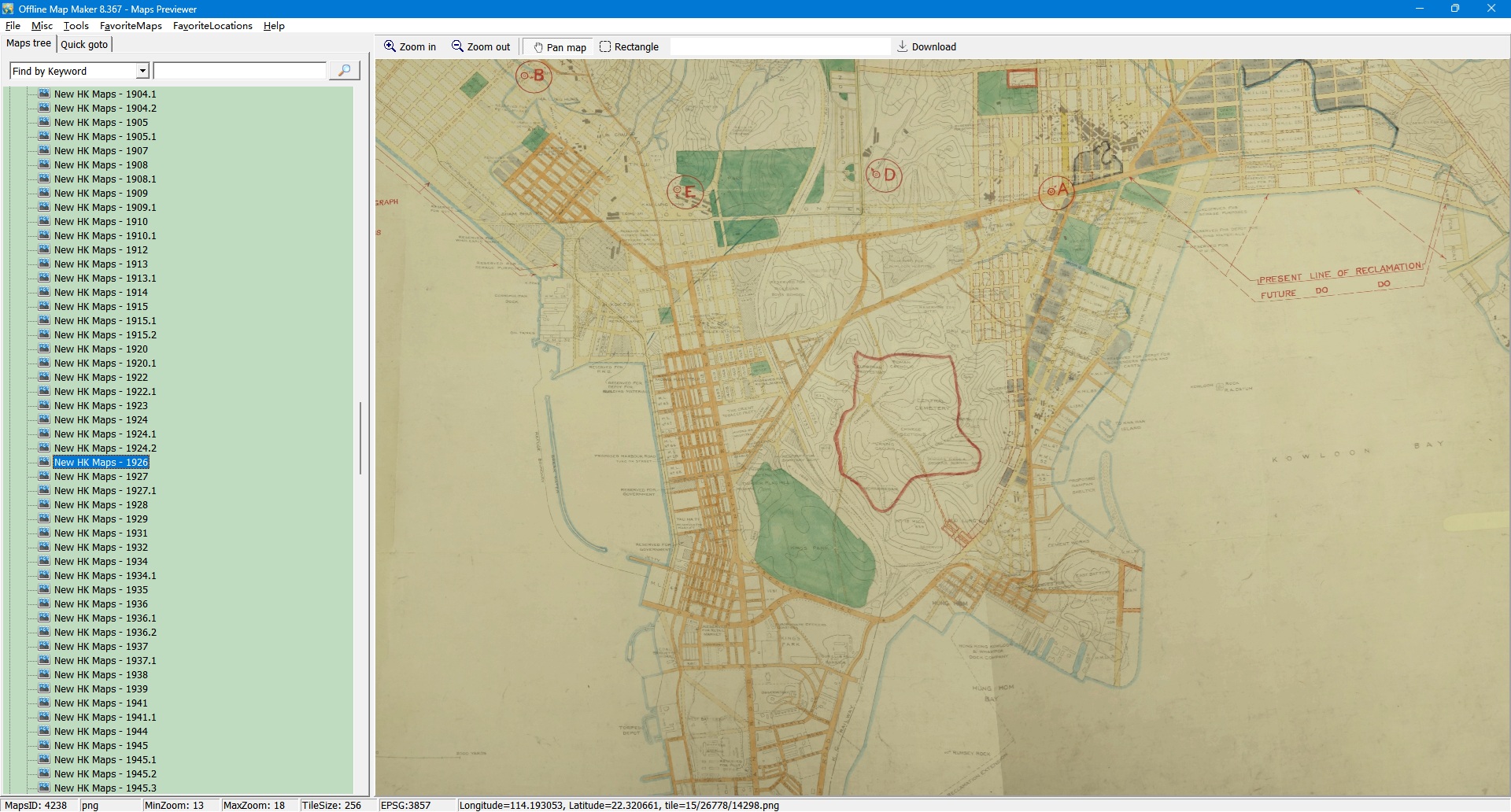
Task: Click map icon beside New HK Maps - 1941
Action: pyautogui.click(x=44, y=703)
